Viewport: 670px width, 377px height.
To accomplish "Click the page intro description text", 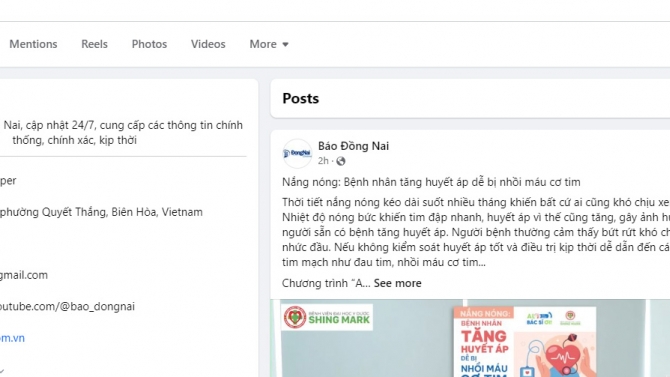I will (123, 133).
